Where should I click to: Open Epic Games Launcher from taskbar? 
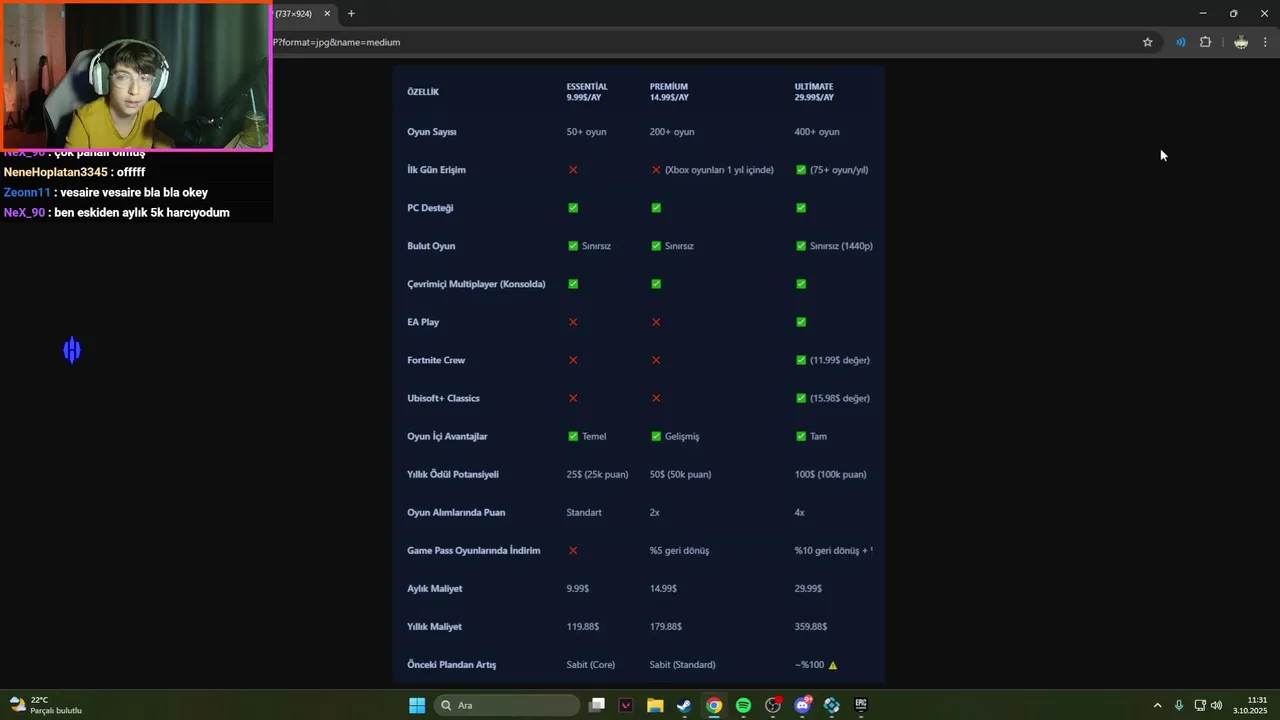pyautogui.click(x=861, y=705)
